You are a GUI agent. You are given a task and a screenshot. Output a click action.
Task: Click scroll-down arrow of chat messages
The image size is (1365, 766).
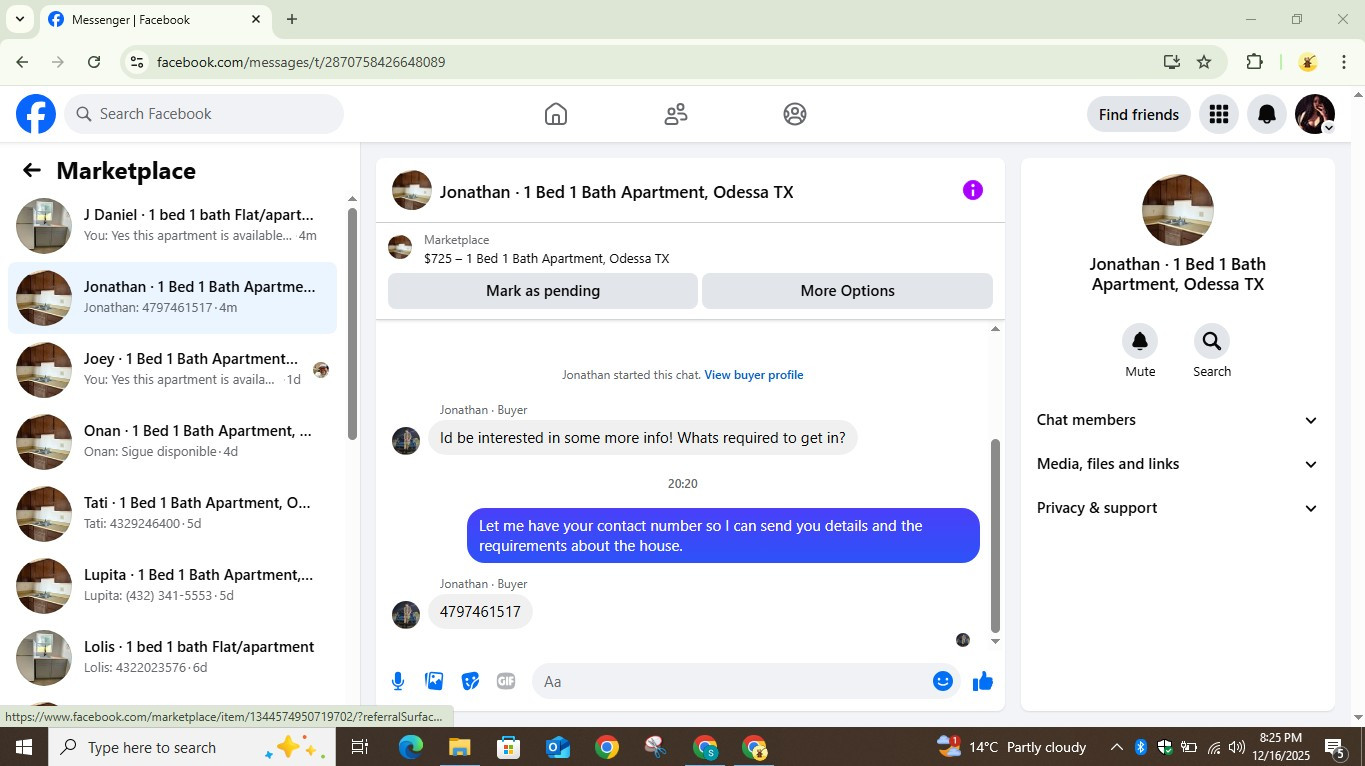pos(995,641)
